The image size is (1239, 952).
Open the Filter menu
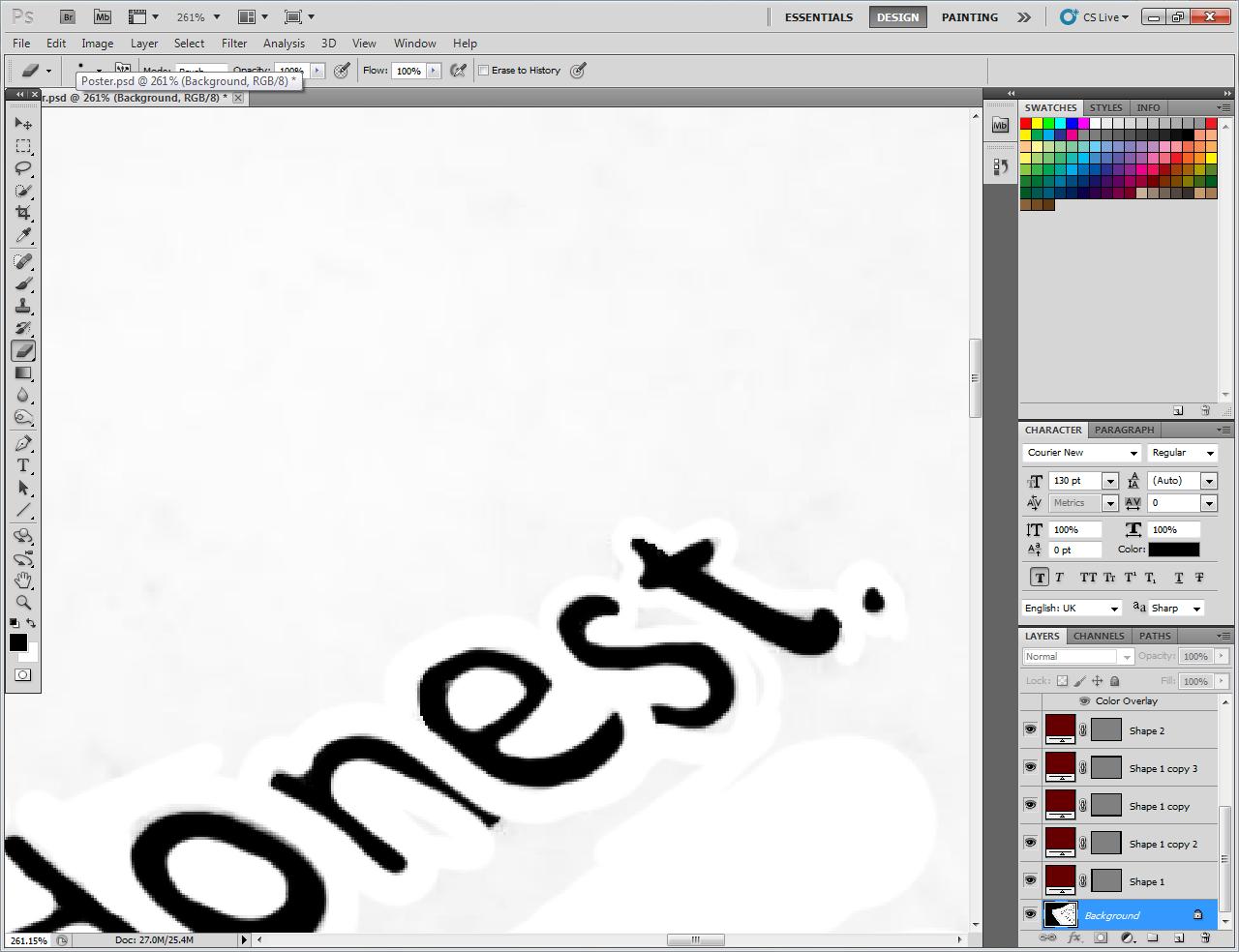coord(234,44)
